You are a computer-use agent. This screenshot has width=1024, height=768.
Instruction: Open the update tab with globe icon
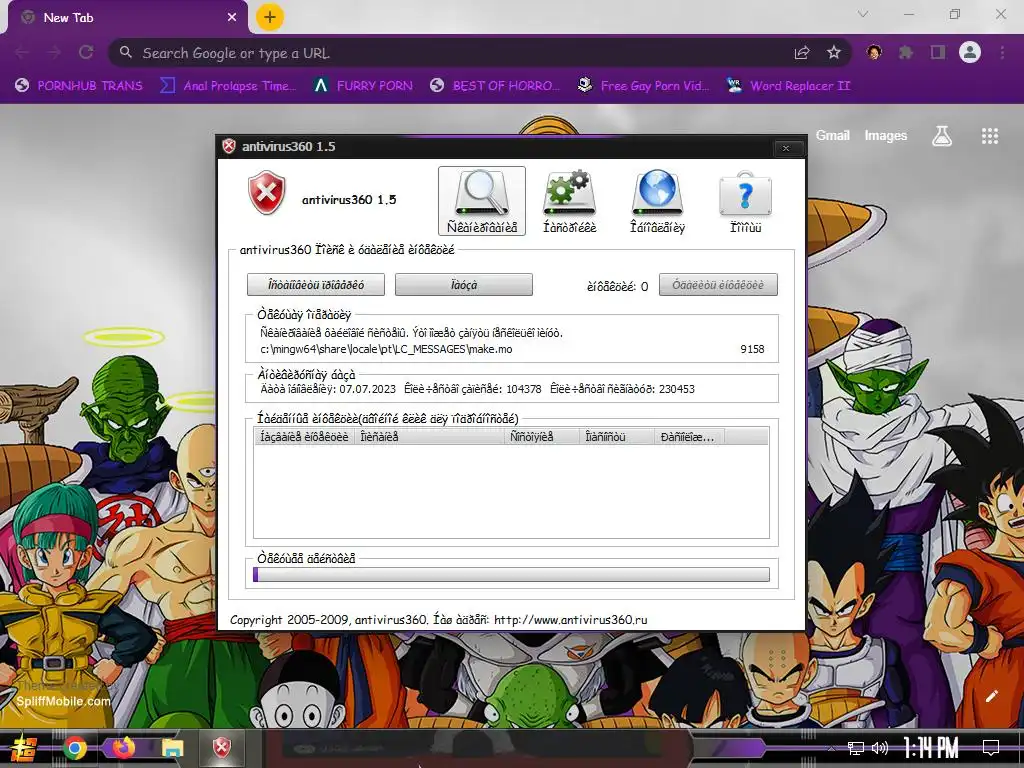click(657, 200)
